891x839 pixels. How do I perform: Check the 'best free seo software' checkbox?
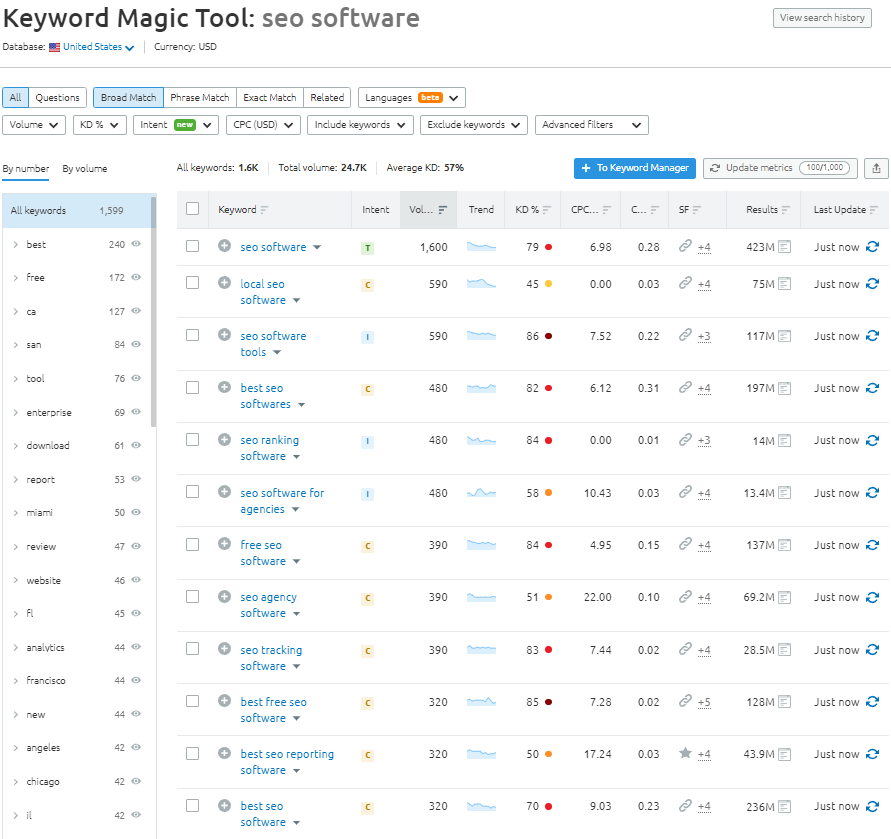click(x=193, y=701)
